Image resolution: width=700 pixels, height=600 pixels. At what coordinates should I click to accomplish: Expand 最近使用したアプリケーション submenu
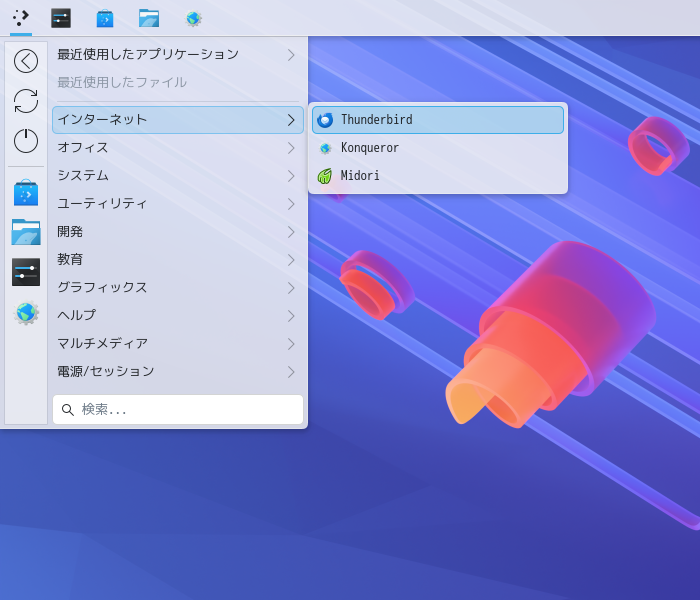tap(178, 54)
